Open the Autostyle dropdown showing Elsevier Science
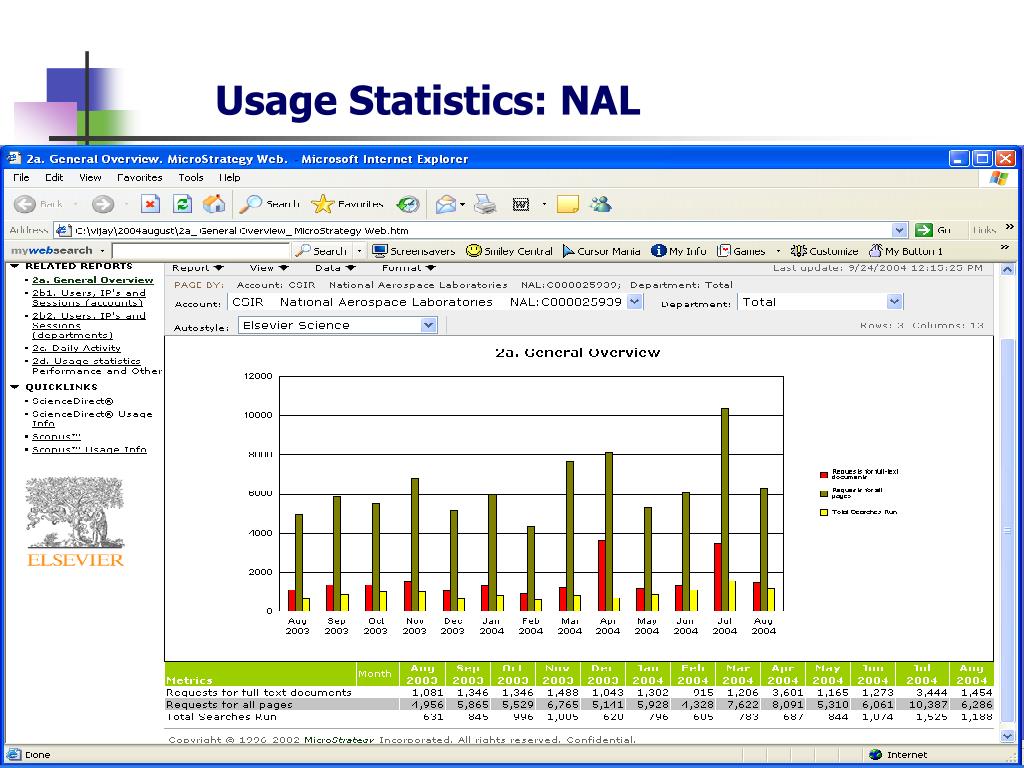This screenshot has height=768, width=1024. pos(428,325)
